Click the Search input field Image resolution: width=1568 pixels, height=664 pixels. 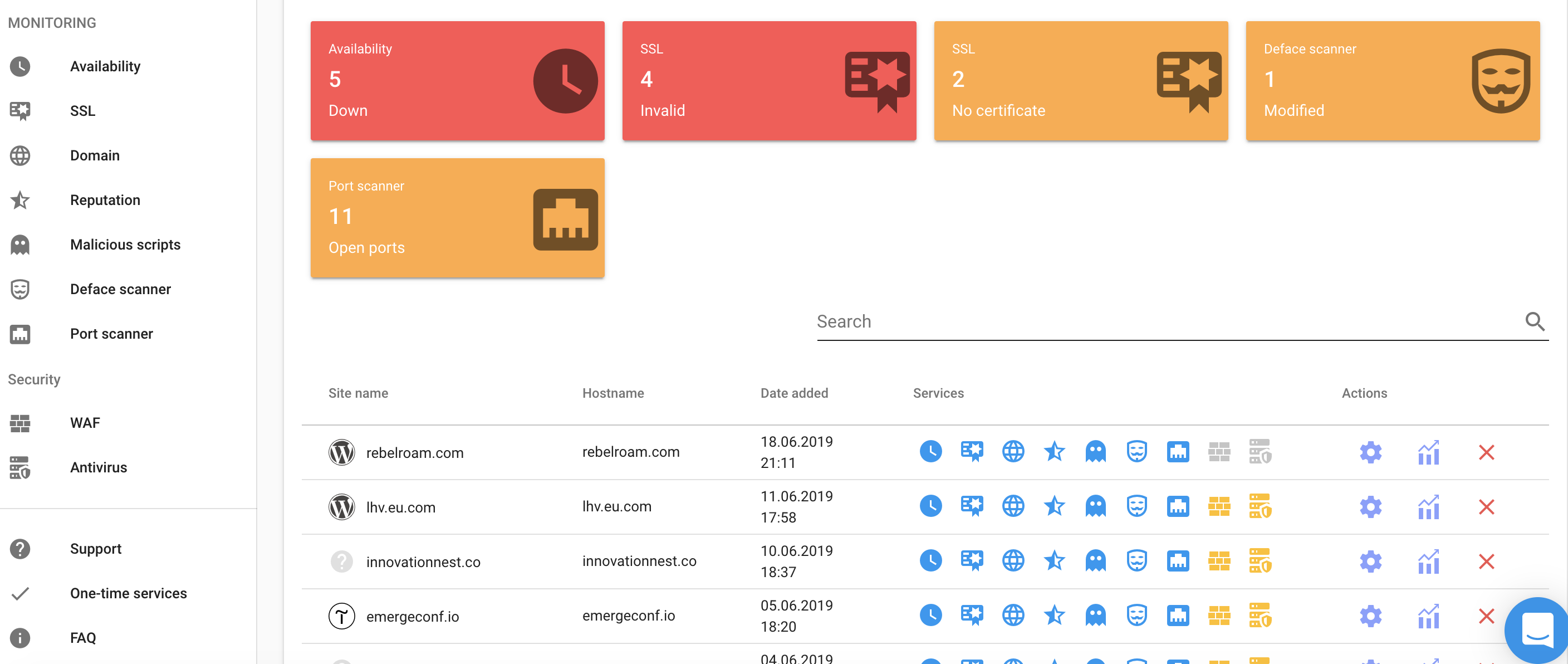[x=1157, y=321]
